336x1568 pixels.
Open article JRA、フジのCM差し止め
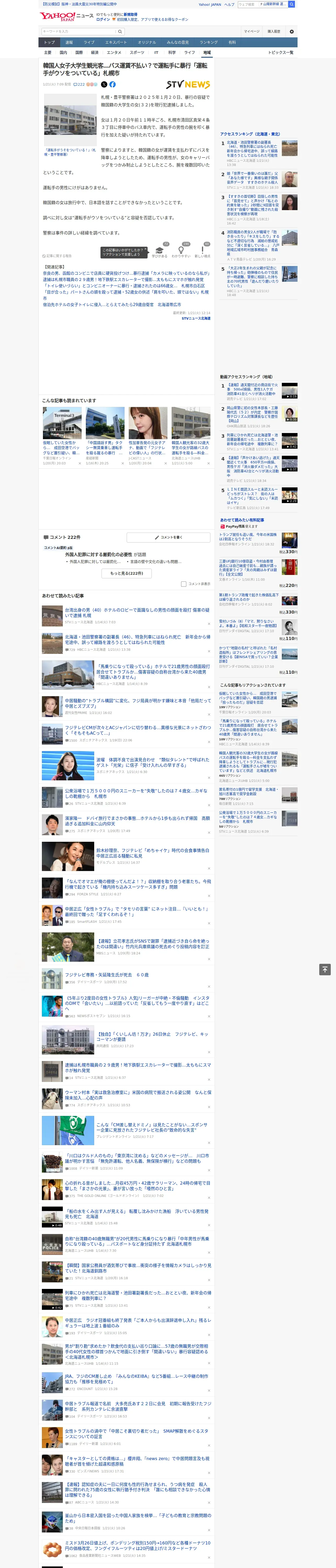tap(137, 1379)
